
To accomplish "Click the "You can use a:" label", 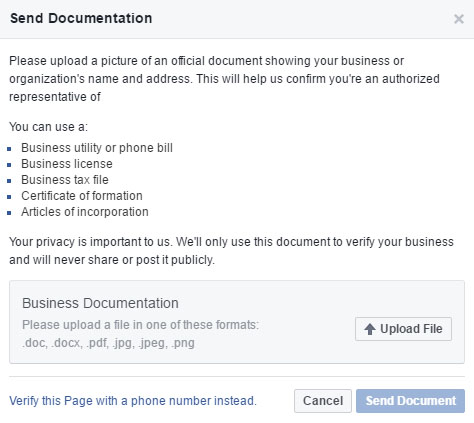I will tap(48, 127).
